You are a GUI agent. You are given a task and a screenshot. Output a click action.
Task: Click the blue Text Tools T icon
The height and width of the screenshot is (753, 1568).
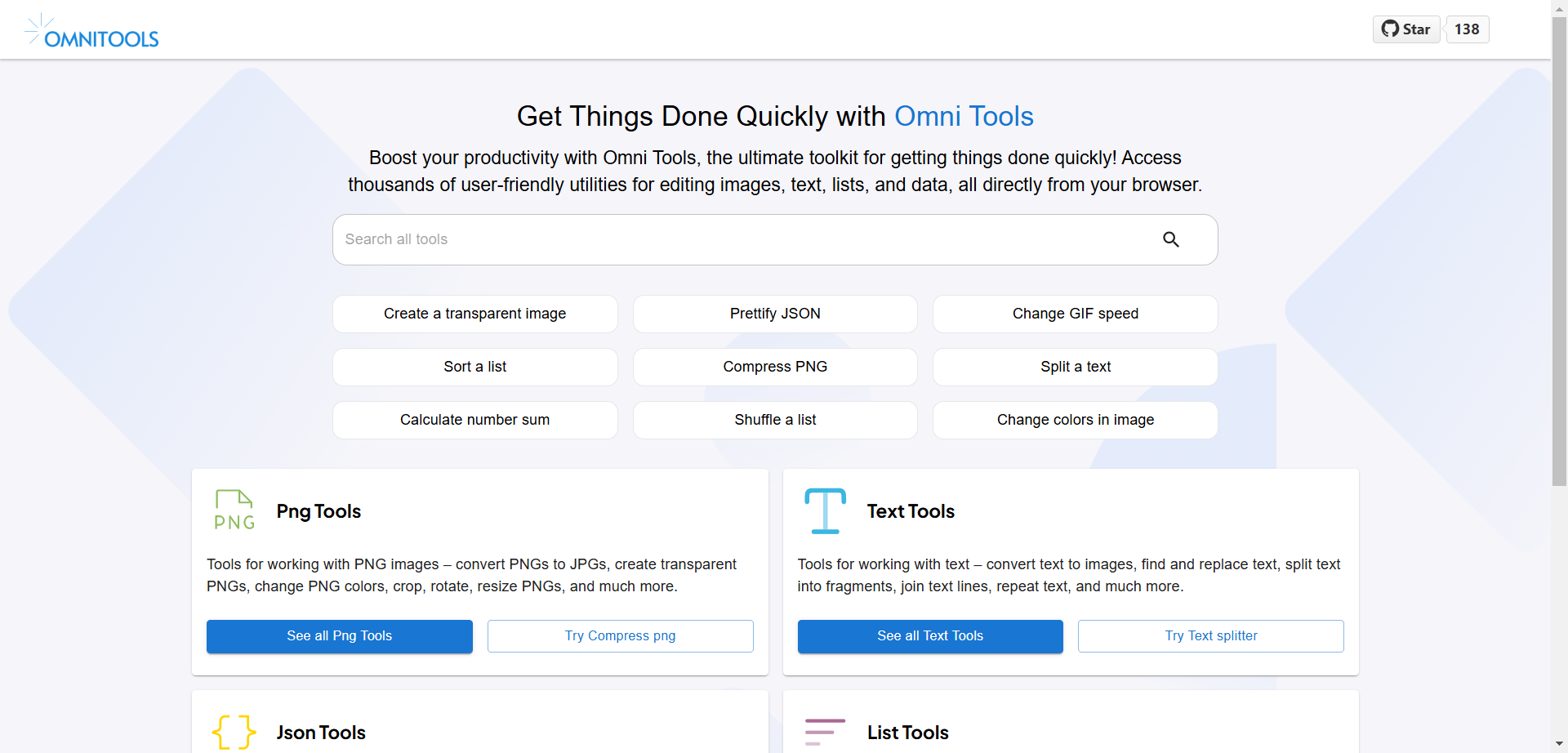click(x=825, y=510)
